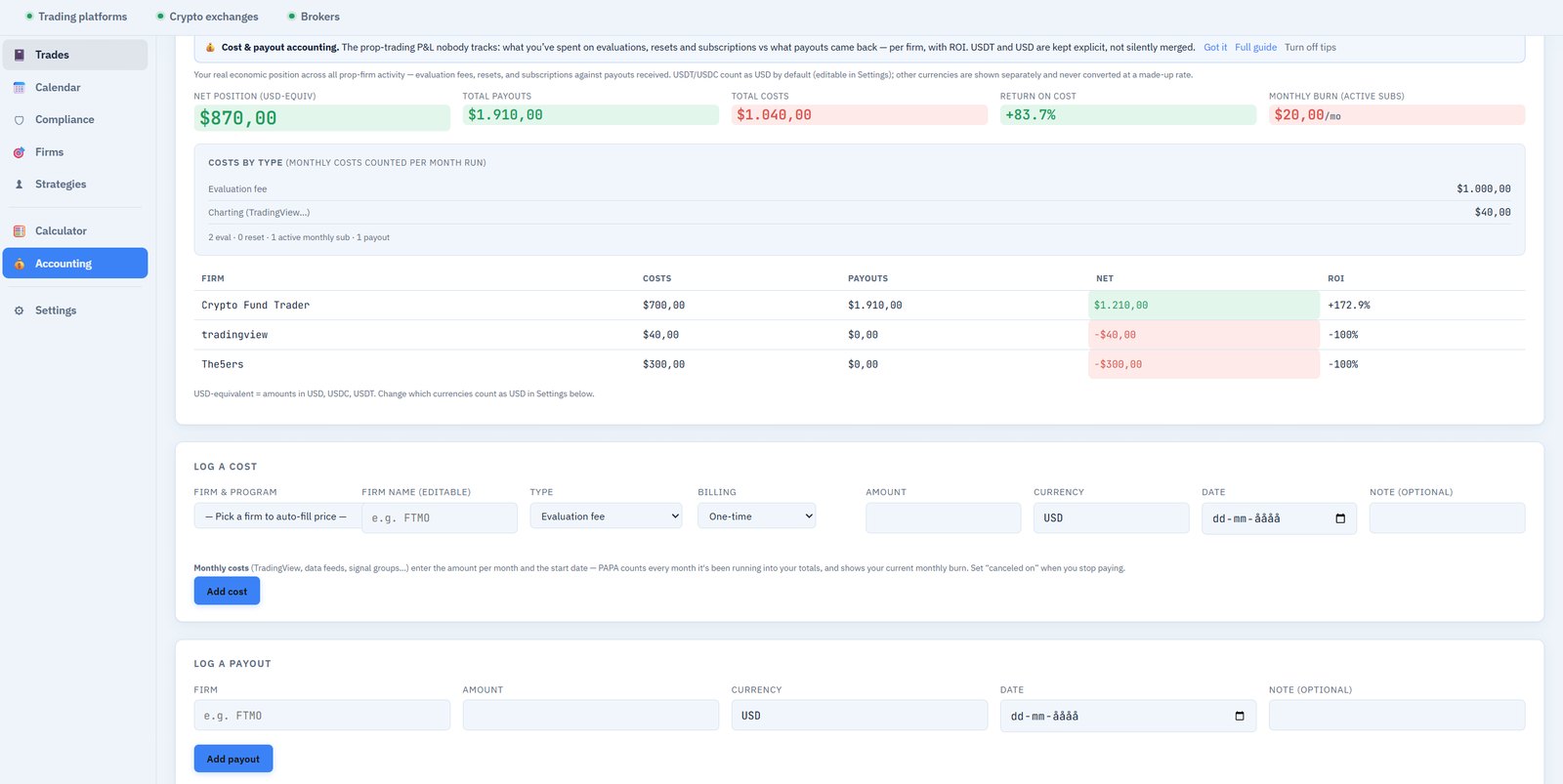Image resolution: width=1563 pixels, height=784 pixels.
Task: Open the Full guide link
Action: click(x=1255, y=47)
